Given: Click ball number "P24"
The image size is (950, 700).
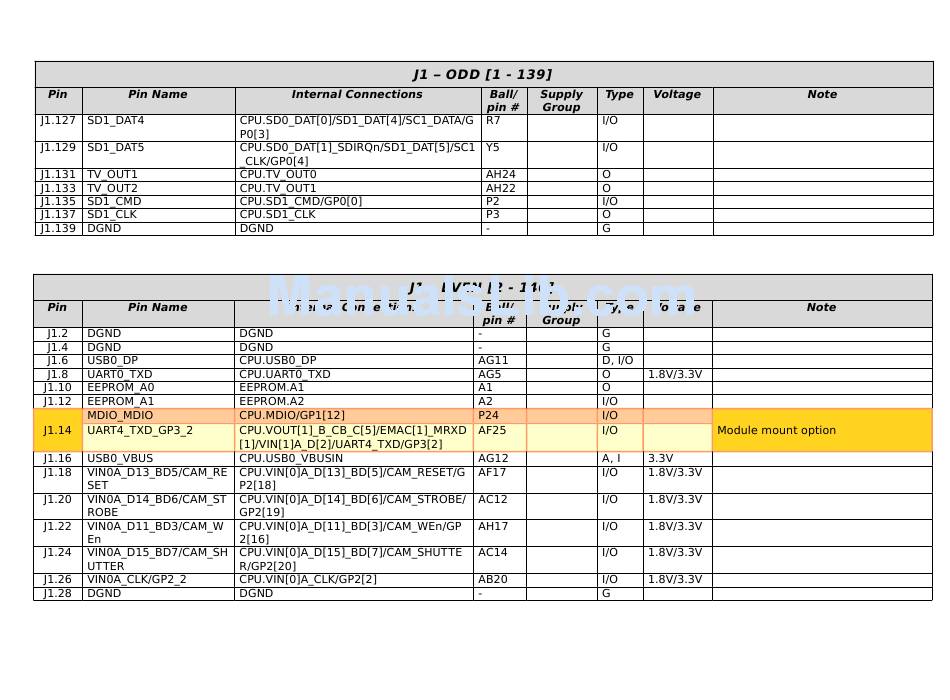Looking at the screenshot, I should pos(488,415).
